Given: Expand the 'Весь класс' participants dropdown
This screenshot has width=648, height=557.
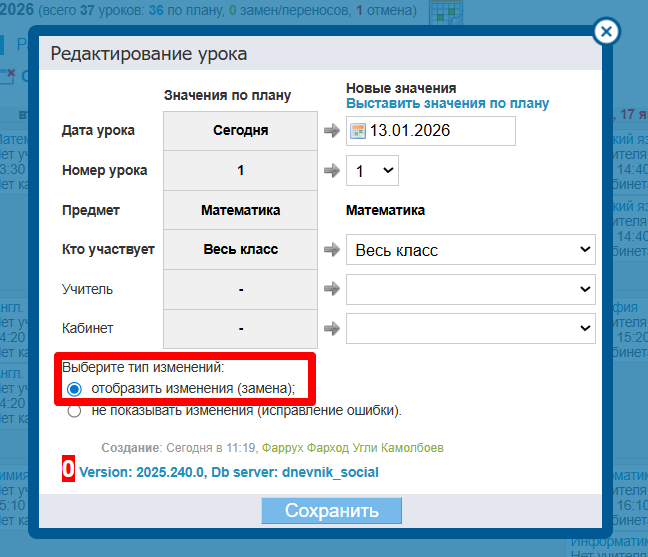Looking at the screenshot, I should (470, 250).
